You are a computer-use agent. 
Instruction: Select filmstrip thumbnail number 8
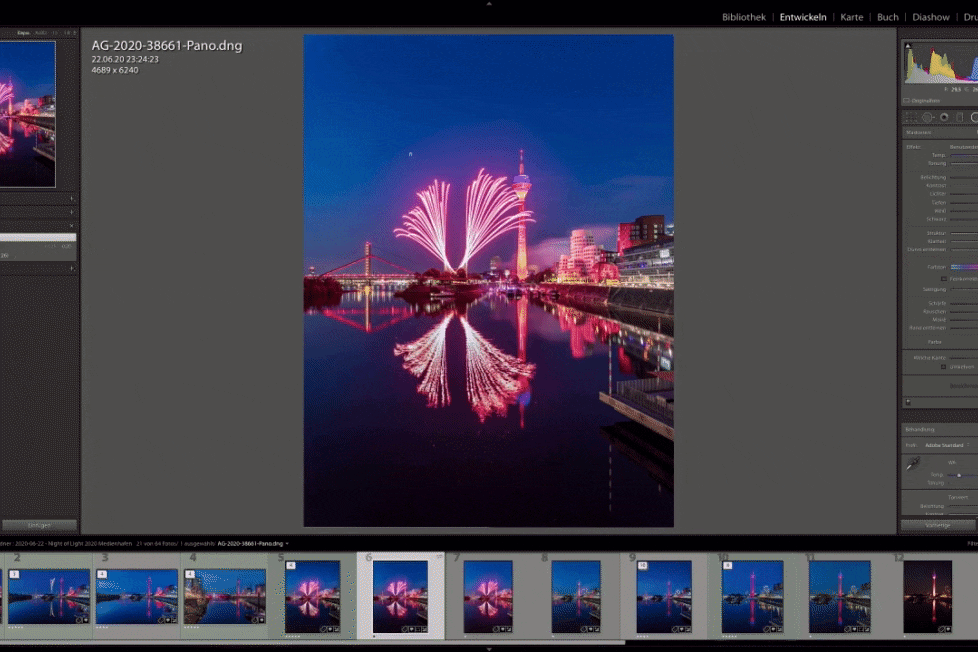[576, 596]
